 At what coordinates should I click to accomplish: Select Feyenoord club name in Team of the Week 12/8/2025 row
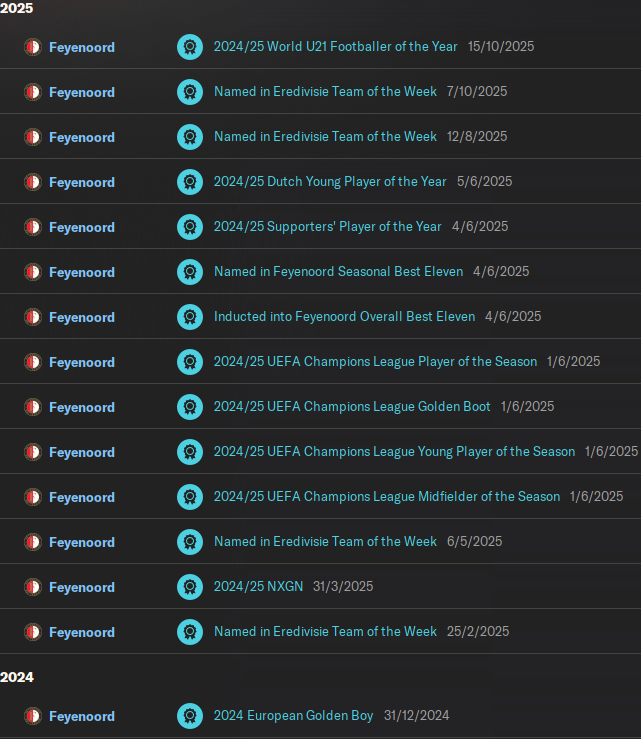(82, 138)
